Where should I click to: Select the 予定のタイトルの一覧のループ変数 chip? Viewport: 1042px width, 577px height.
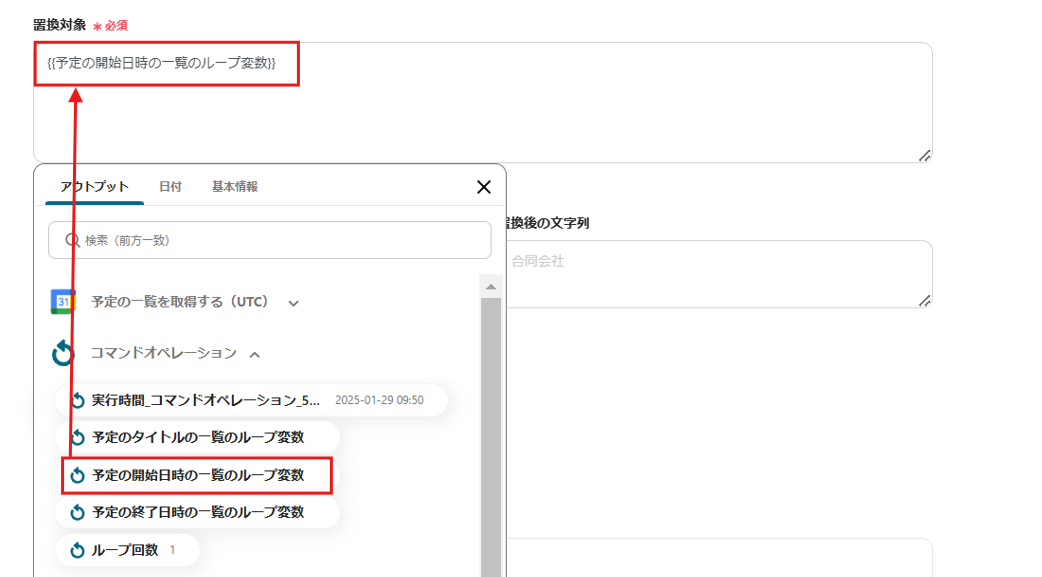click(x=200, y=437)
